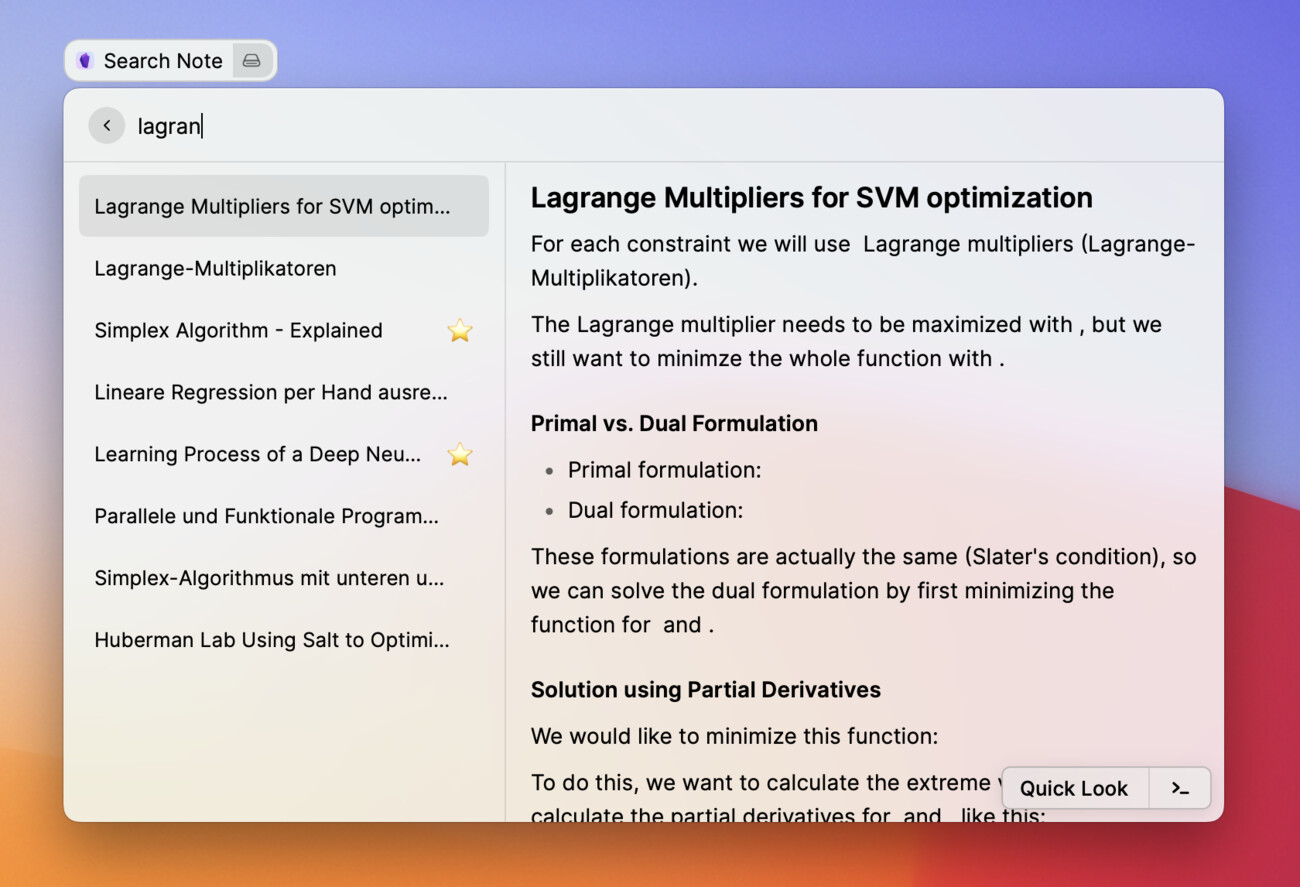Click the search field containing "lagran"
The height and width of the screenshot is (887, 1300).
(x=600, y=126)
